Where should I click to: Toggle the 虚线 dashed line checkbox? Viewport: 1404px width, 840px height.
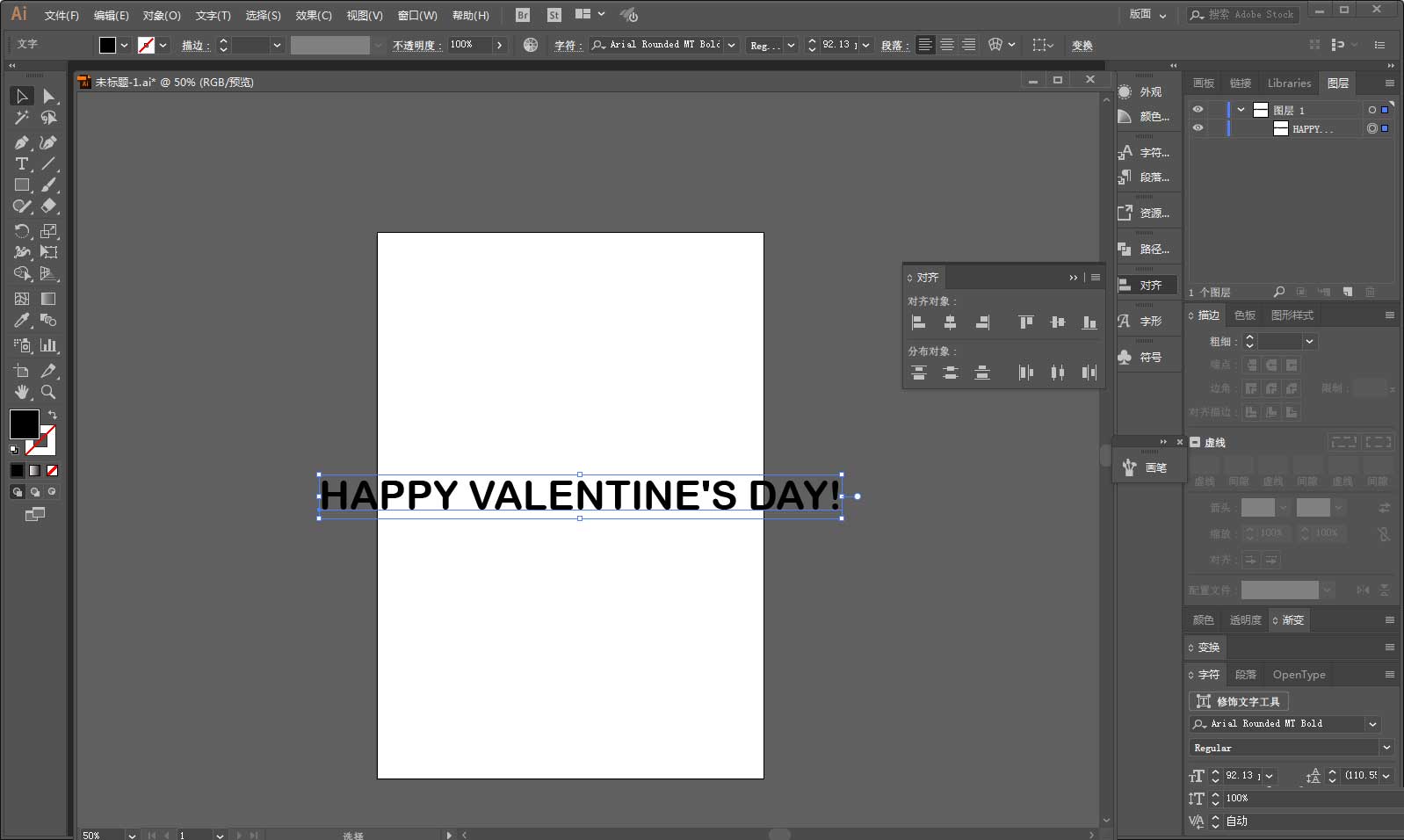[1195, 442]
